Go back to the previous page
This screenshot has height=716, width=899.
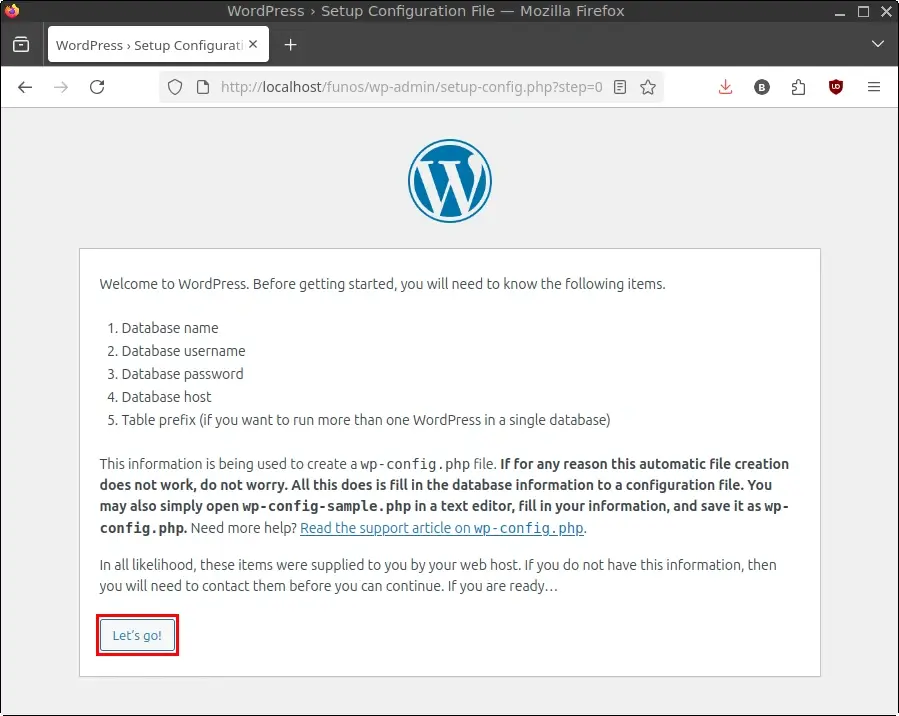click(25, 87)
